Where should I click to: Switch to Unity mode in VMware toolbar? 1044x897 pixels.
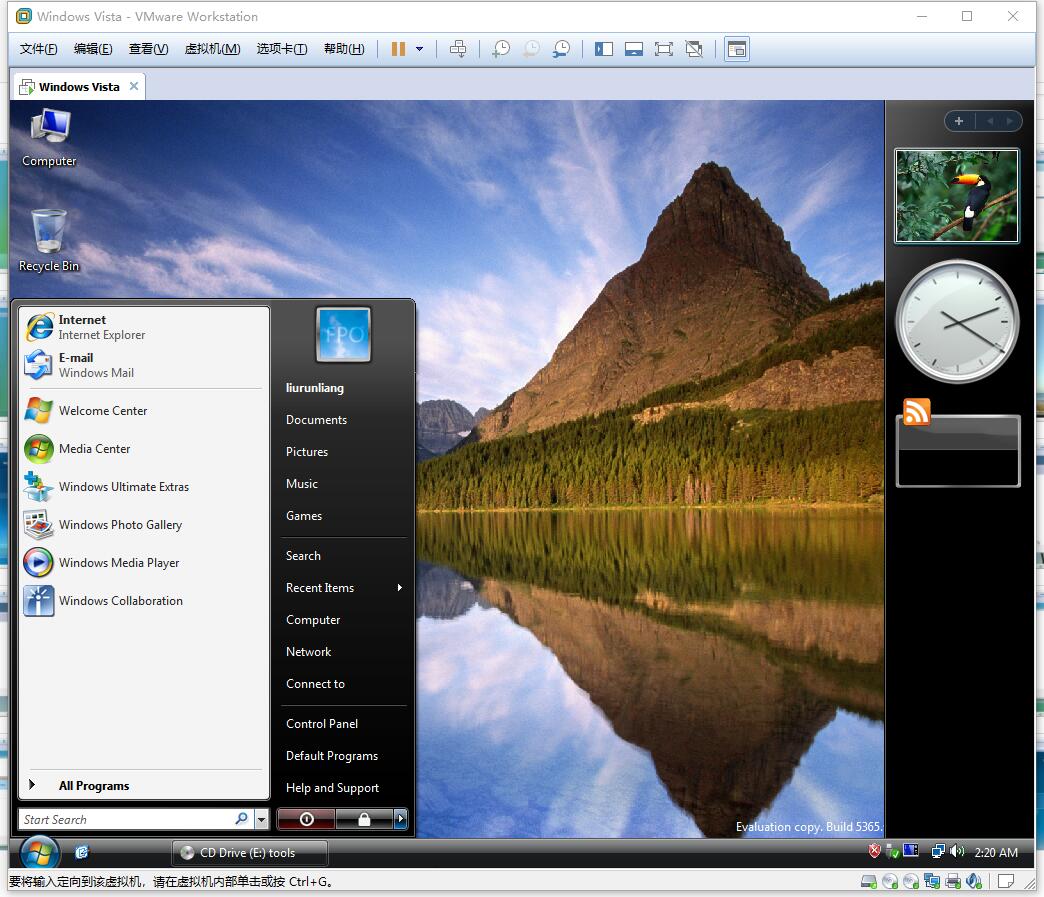pos(694,49)
